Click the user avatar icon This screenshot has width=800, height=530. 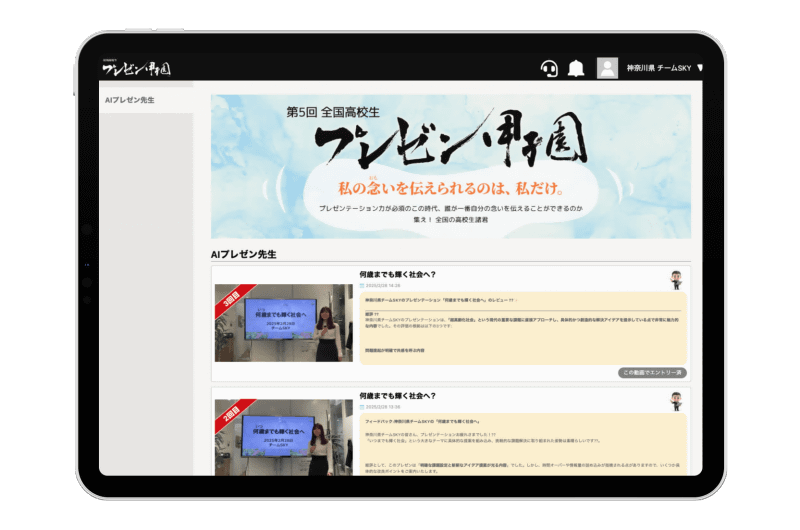pos(607,68)
